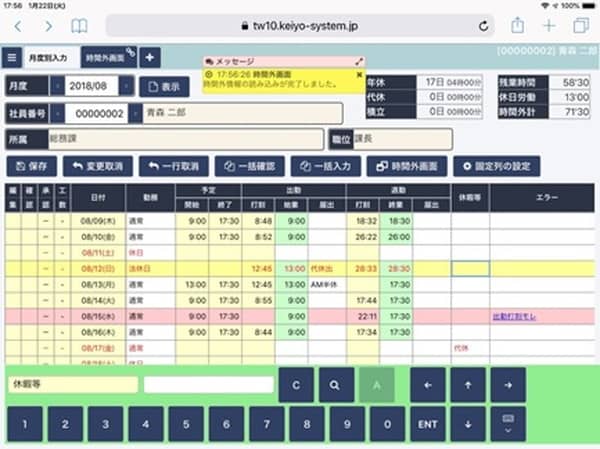Expand the メッセージ panel
This screenshot has width=600, height=449.
[x=359, y=62]
